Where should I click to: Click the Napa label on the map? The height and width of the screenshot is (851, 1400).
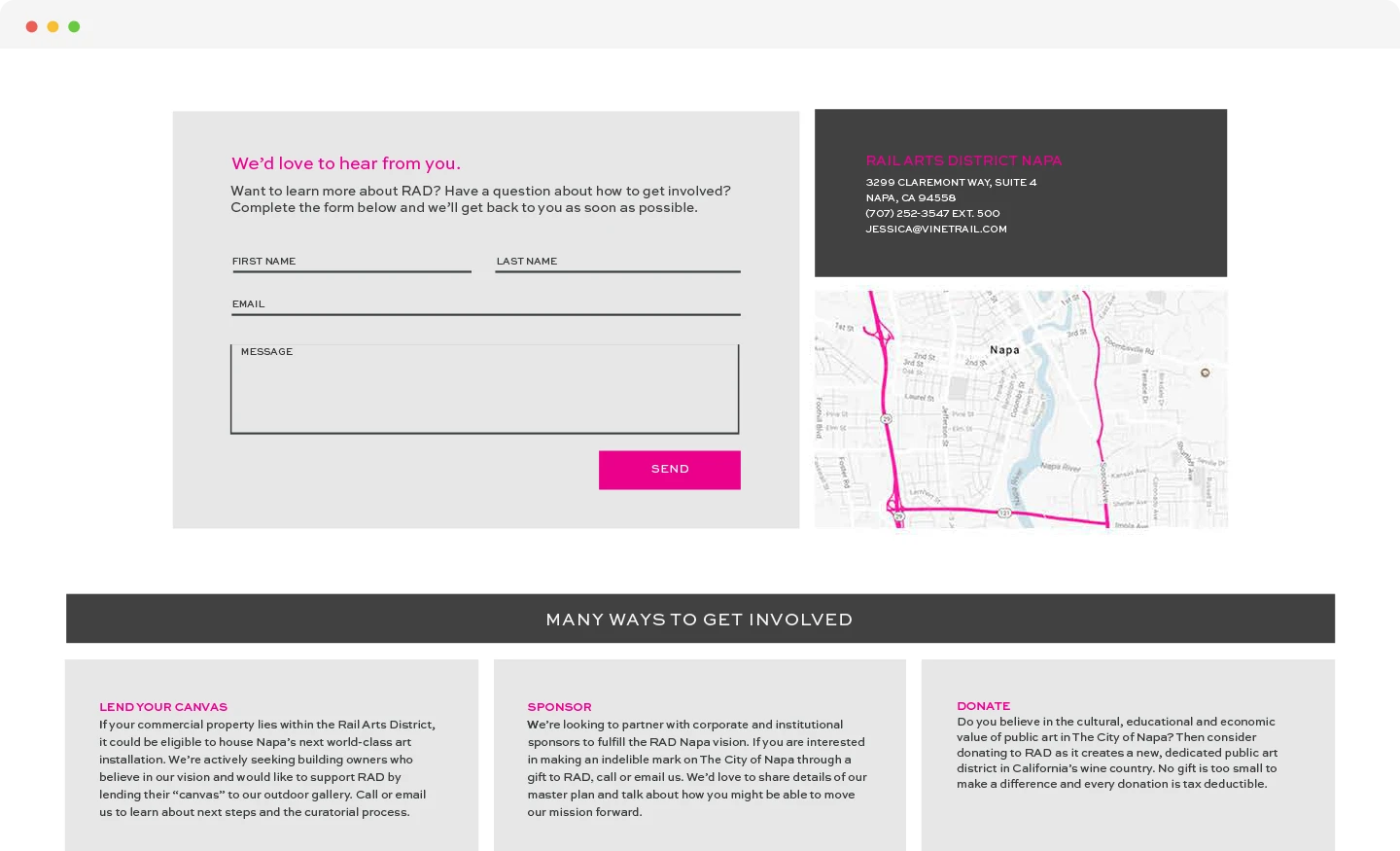[x=1003, y=350]
